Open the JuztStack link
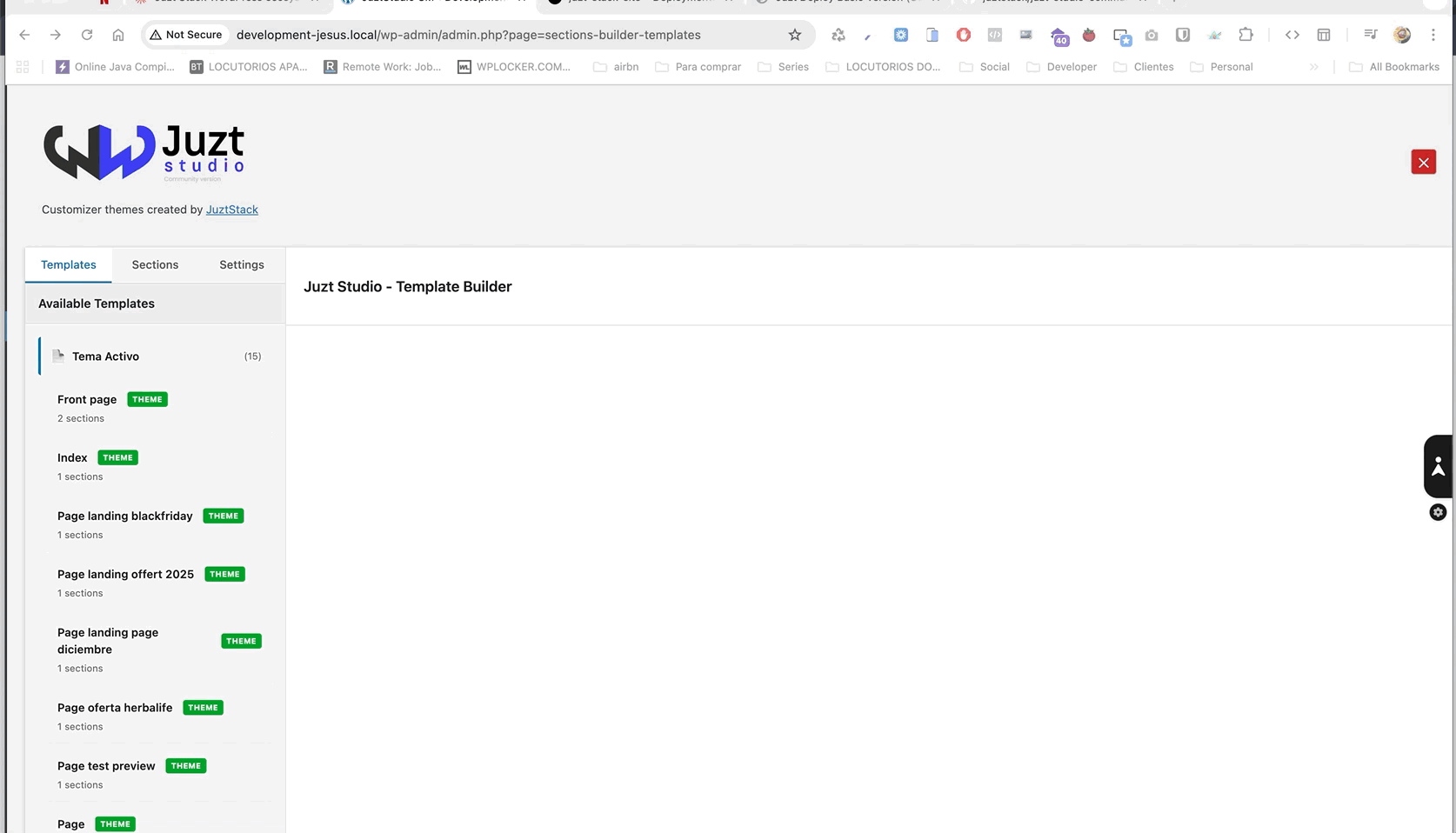Screen dimensions: 1456x833 click(x=232, y=210)
